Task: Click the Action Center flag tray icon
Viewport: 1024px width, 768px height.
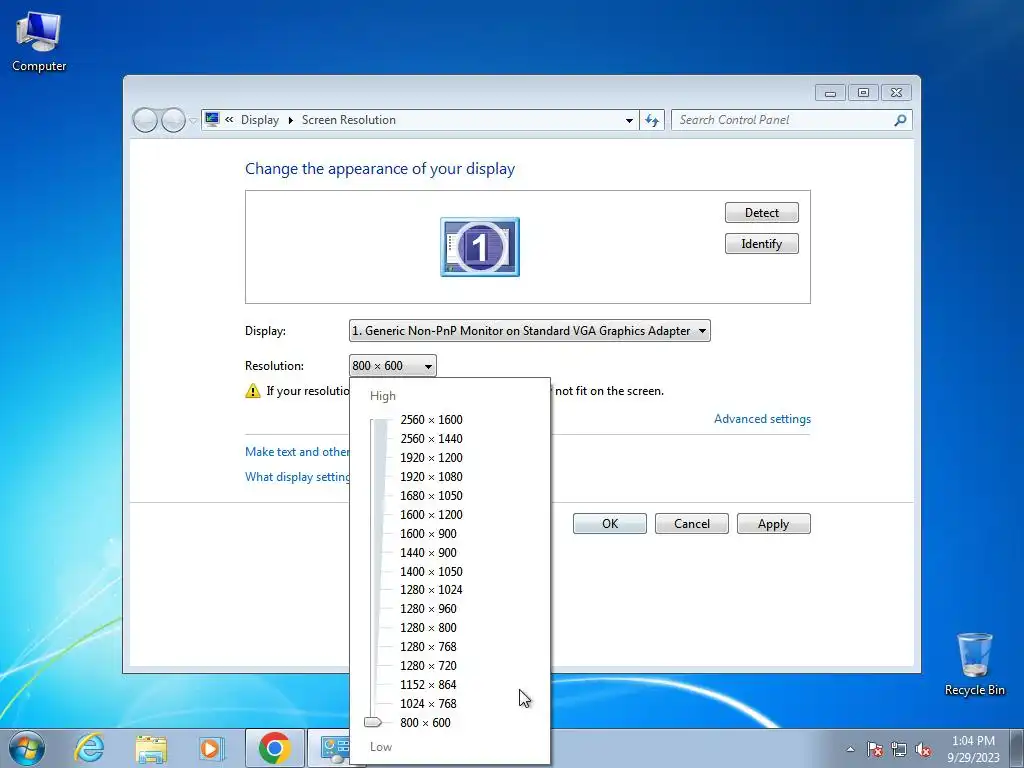Action: click(875, 749)
